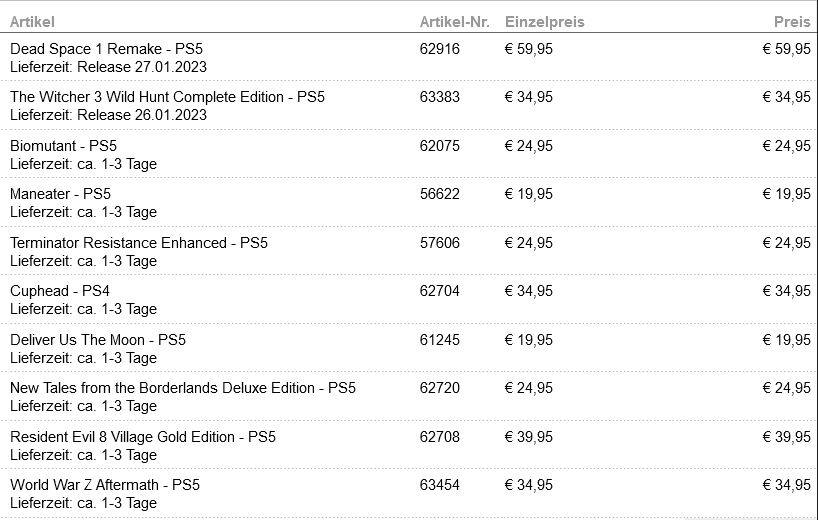The height and width of the screenshot is (520, 818).
Task: Click article number 63454
Action: pos(440,485)
